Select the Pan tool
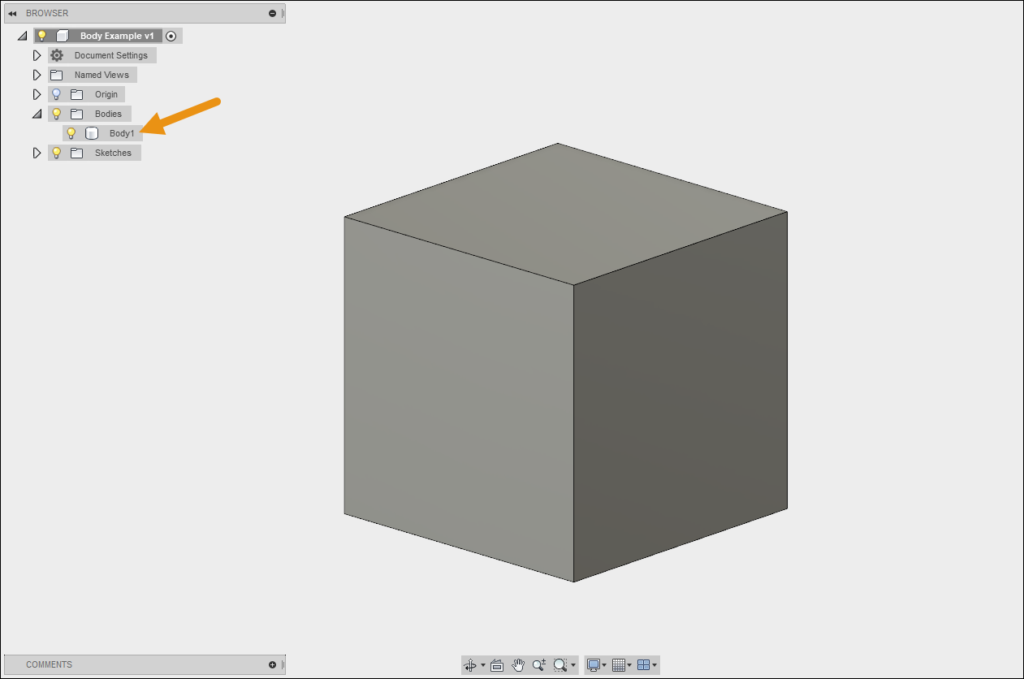1024x679 pixels. 518,665
